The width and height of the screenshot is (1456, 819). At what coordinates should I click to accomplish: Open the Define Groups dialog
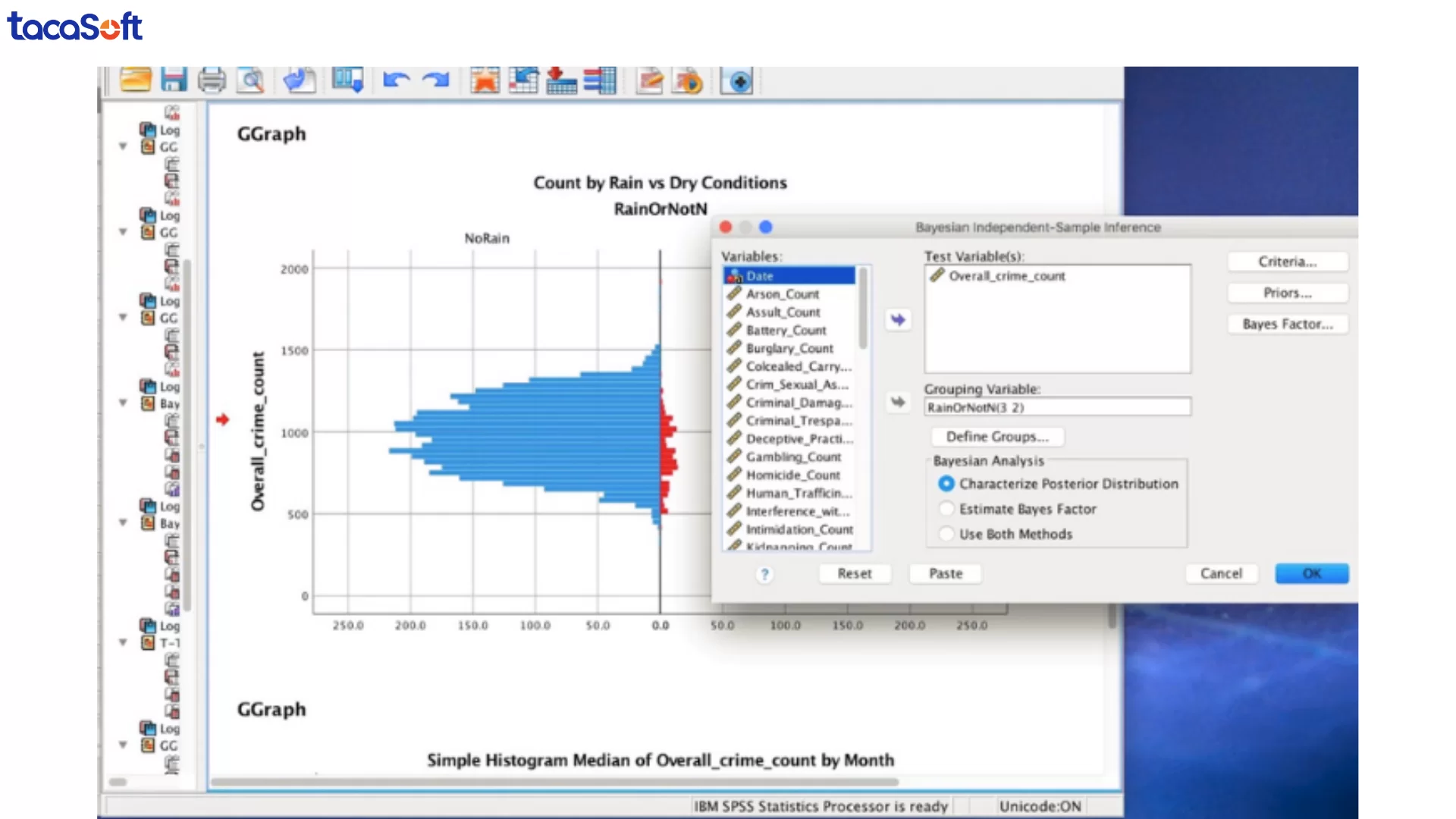click(x=996, y=436)
